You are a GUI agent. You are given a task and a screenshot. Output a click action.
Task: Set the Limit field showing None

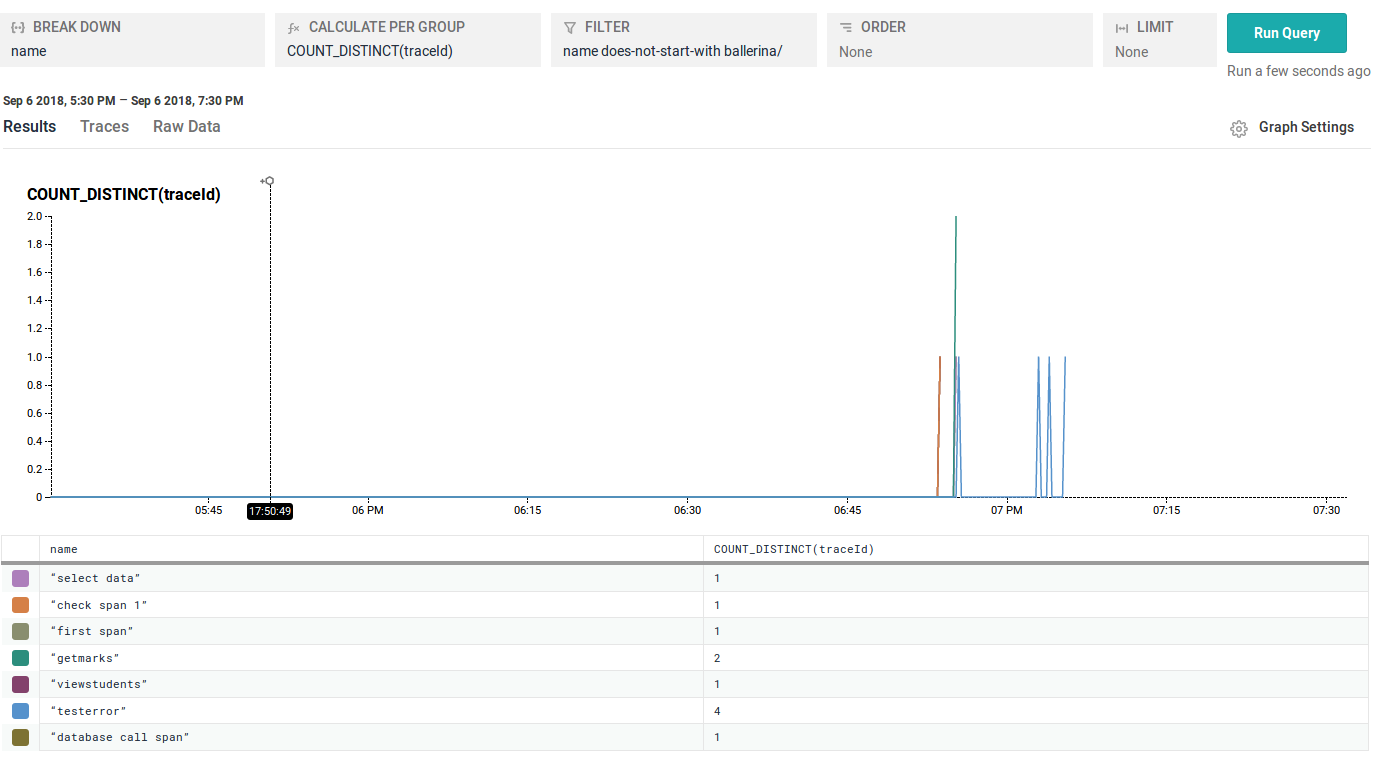pyautogui.click(x=1160, y=40)
